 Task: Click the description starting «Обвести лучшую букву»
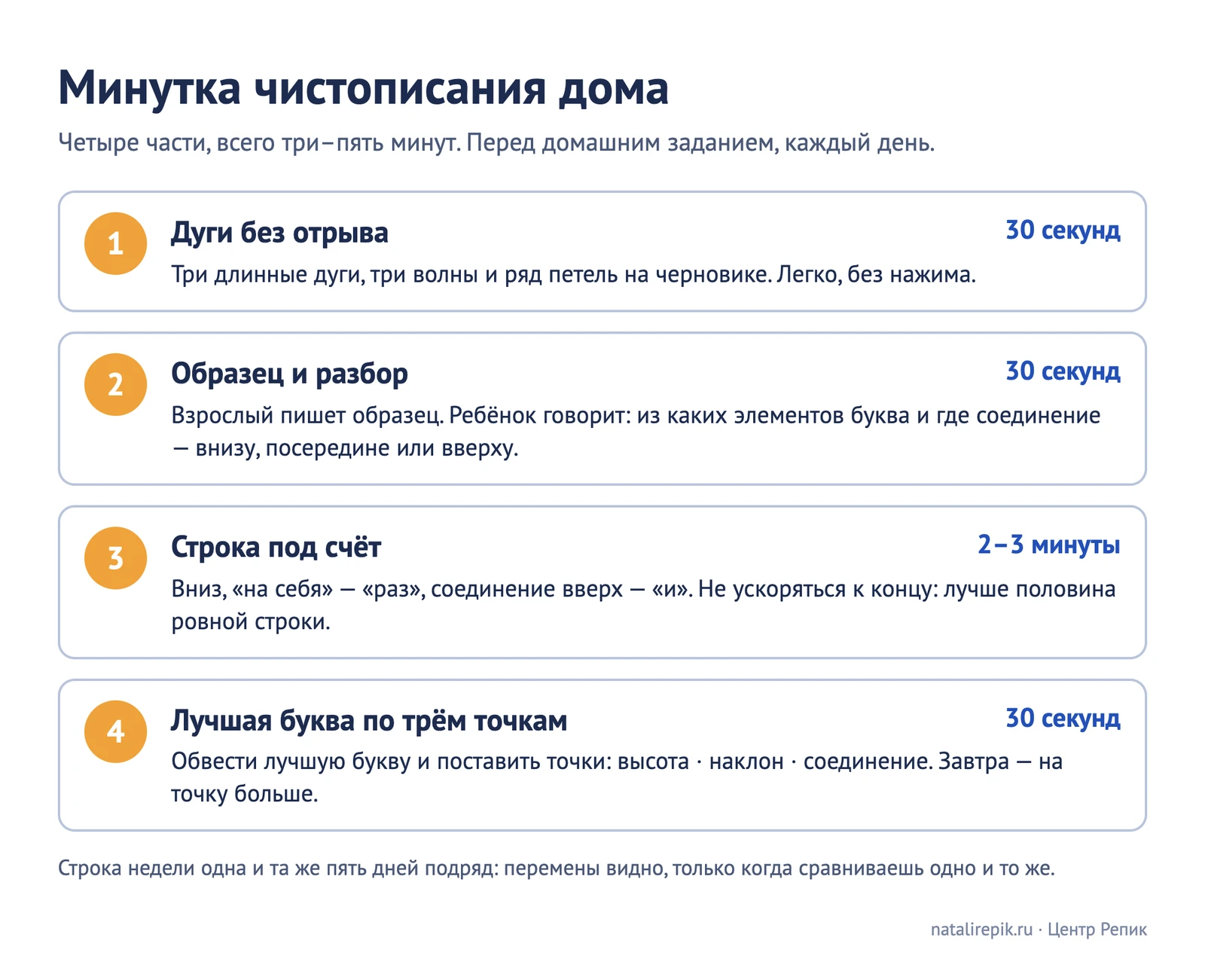(x=617, y=777)
